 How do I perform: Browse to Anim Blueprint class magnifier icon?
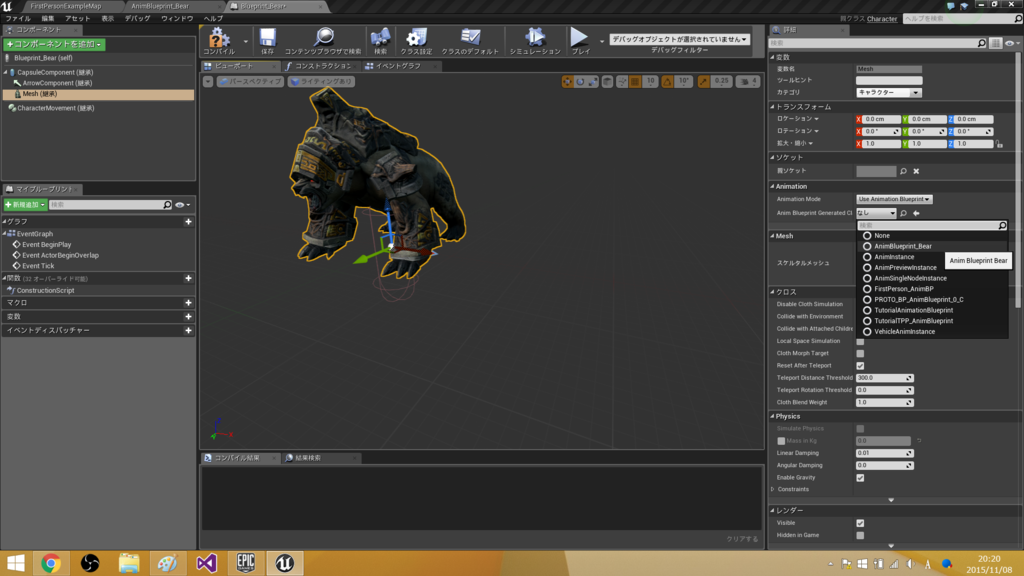point(903,213)
